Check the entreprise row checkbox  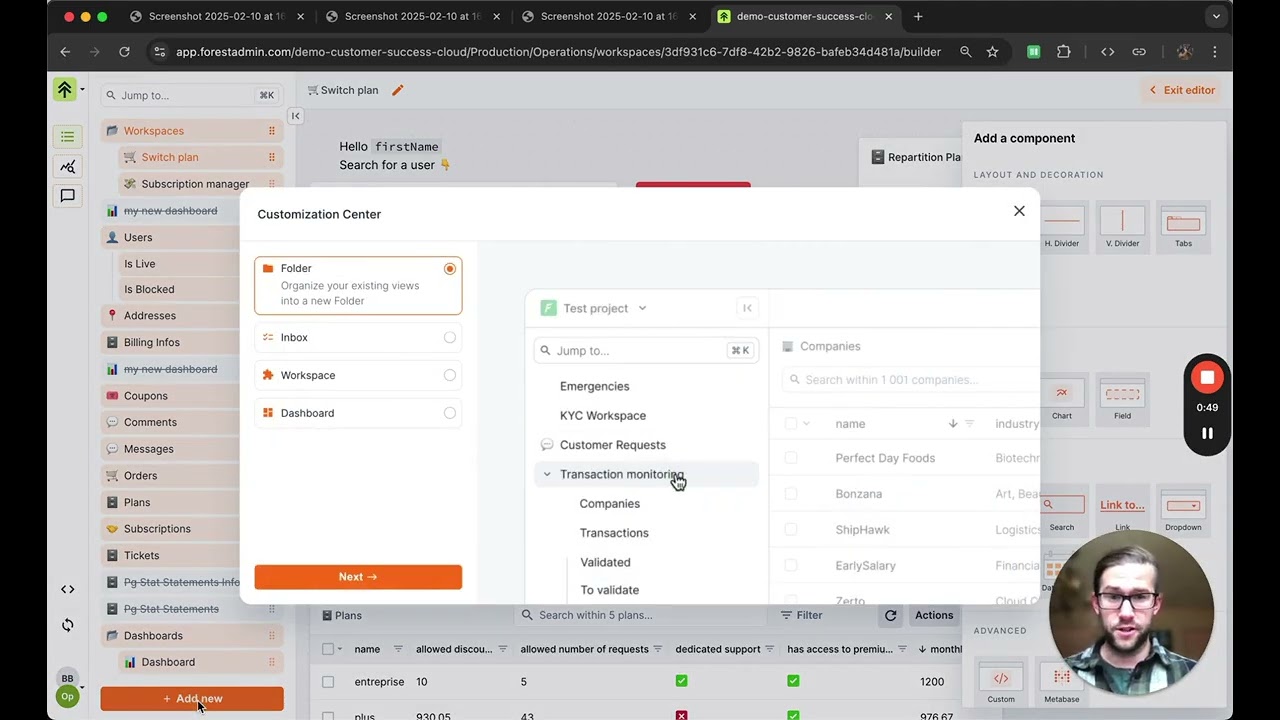click(x=328, y=682)
